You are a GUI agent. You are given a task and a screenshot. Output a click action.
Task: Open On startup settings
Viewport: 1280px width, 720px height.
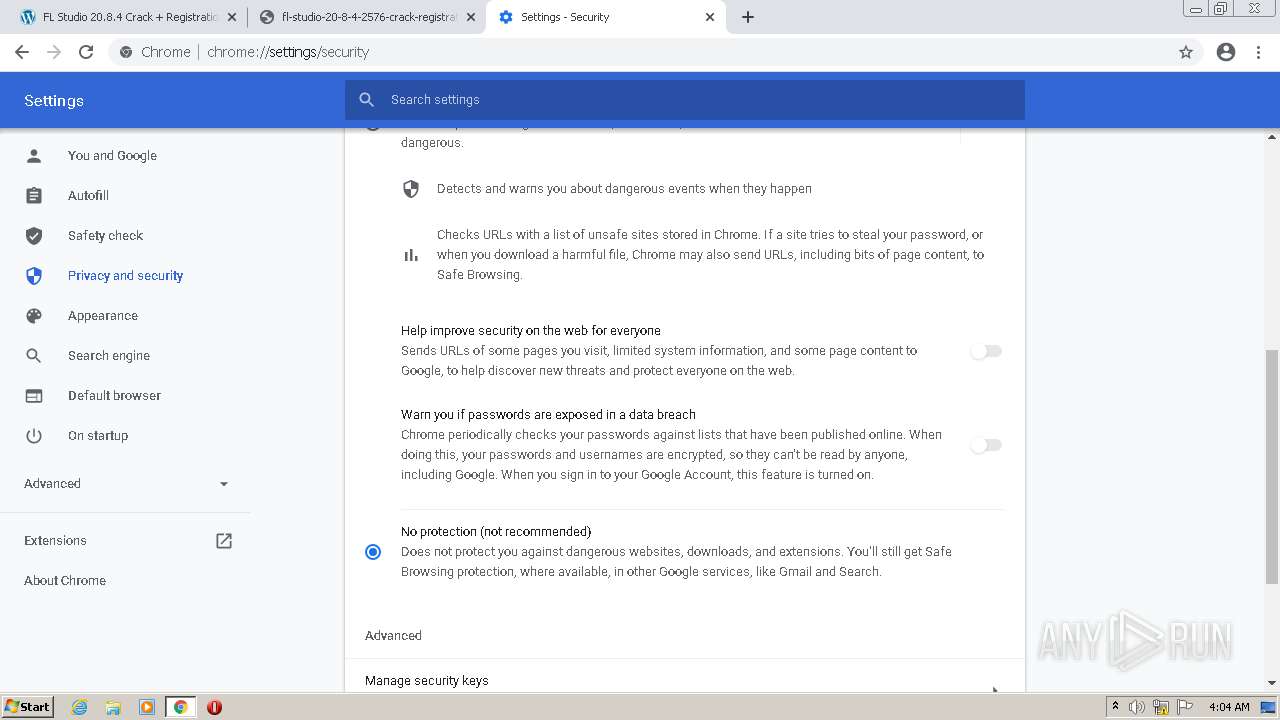(x=98, y=436)
